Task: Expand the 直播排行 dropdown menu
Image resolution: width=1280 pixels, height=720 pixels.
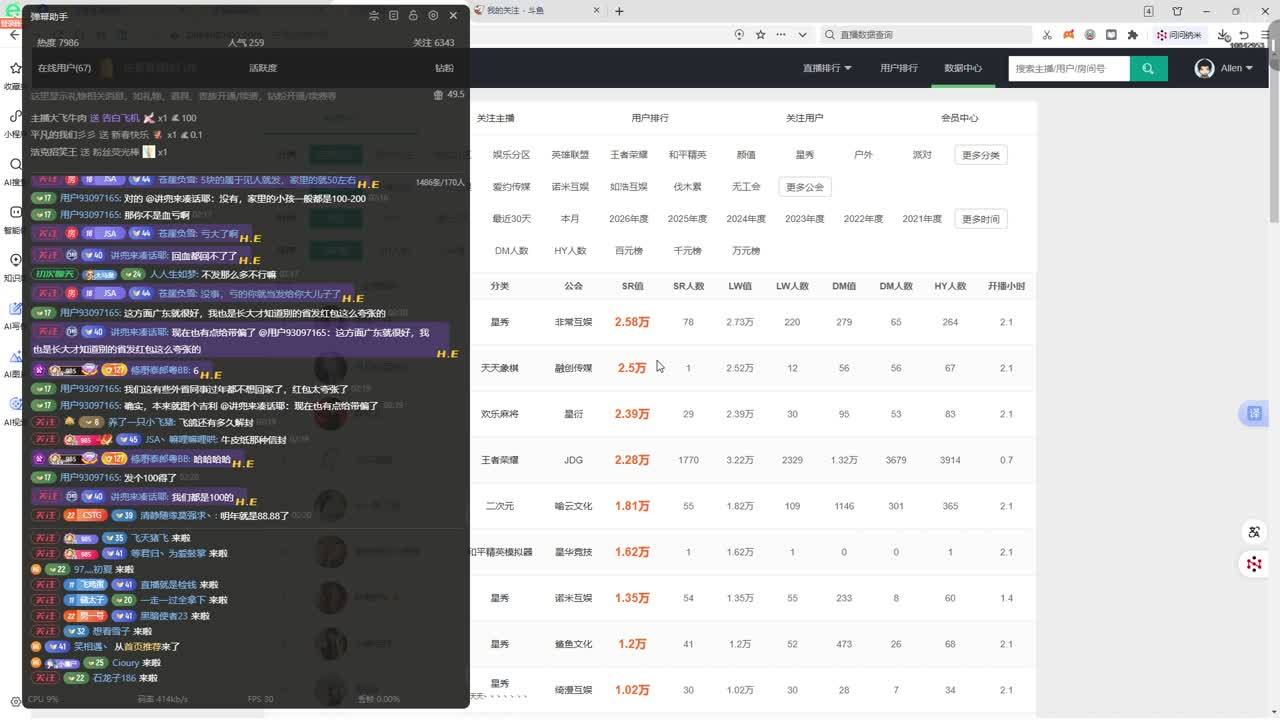Action: (827, 68)
